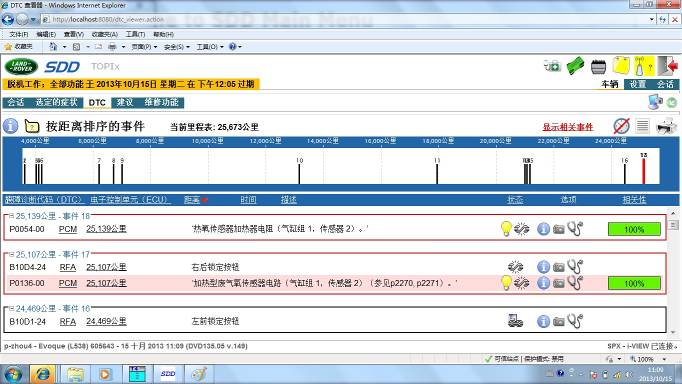
Task: Open the info icon for P0054-00
Action: pos(543,229)
